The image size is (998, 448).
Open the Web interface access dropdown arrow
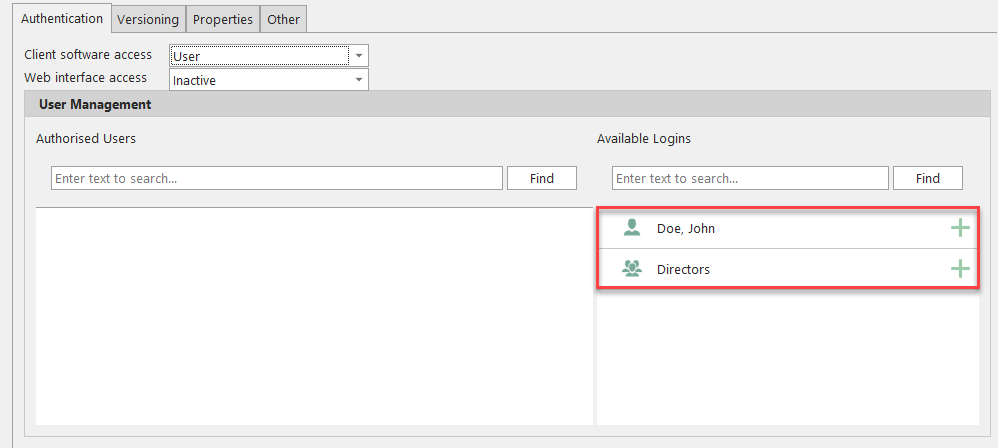point(359,80)
